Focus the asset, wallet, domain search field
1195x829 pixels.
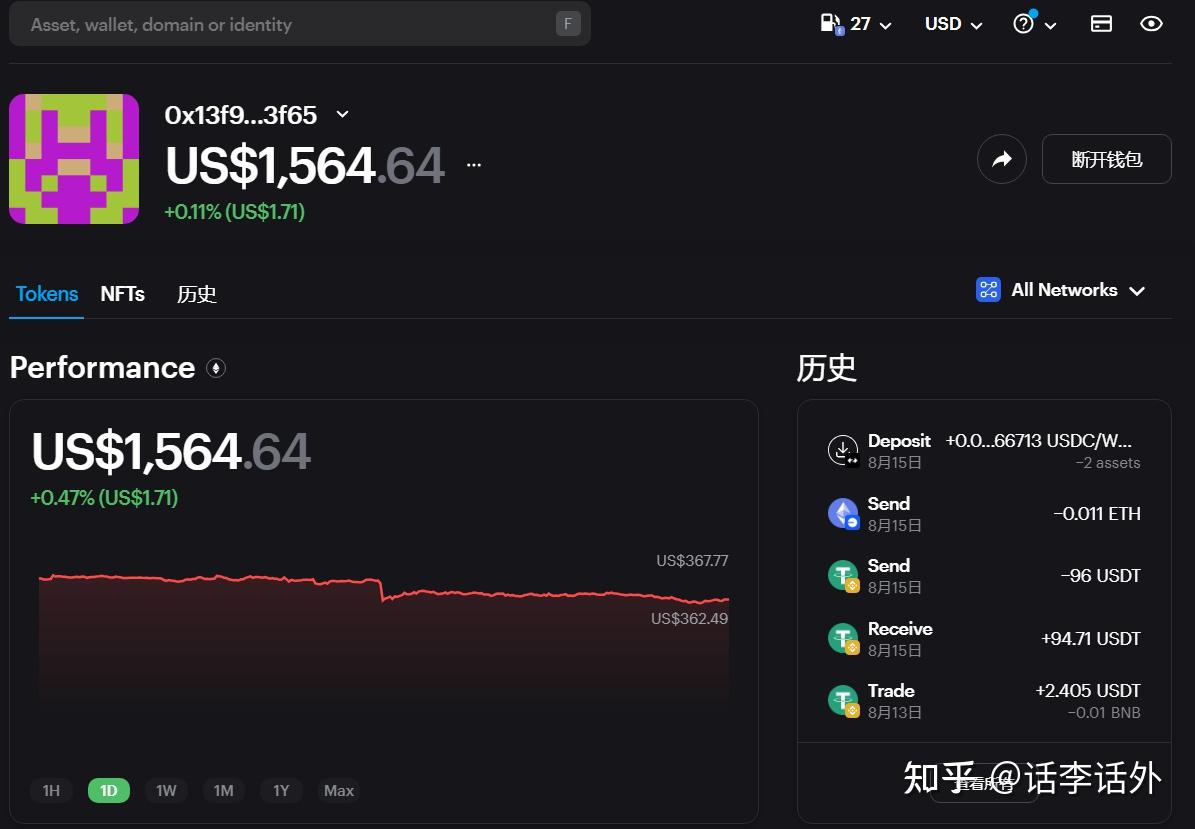coord(290,24)
